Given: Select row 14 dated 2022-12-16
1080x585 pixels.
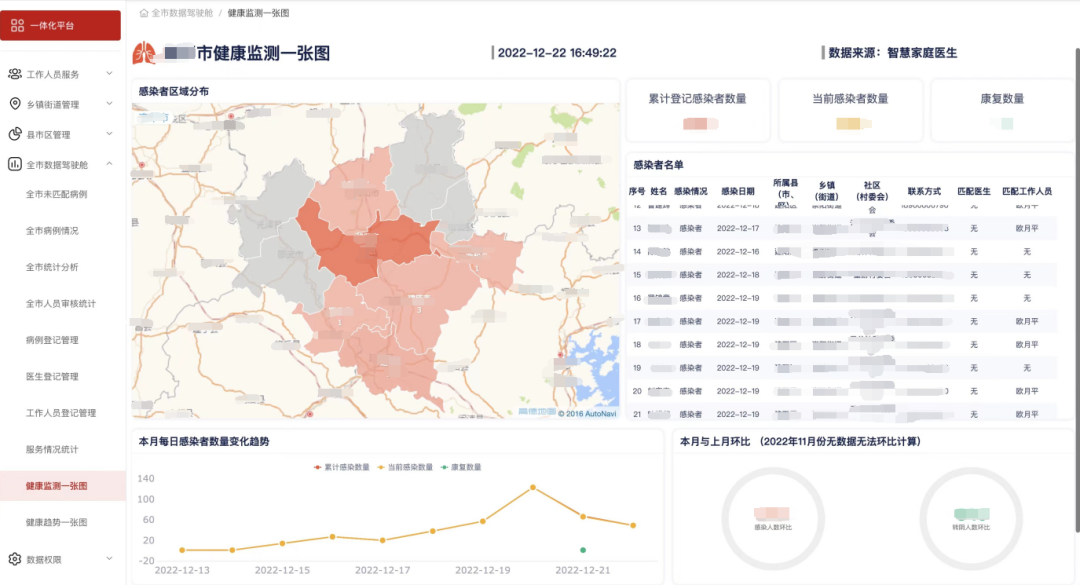Looking at the screenshot, I should pos(841,252).
